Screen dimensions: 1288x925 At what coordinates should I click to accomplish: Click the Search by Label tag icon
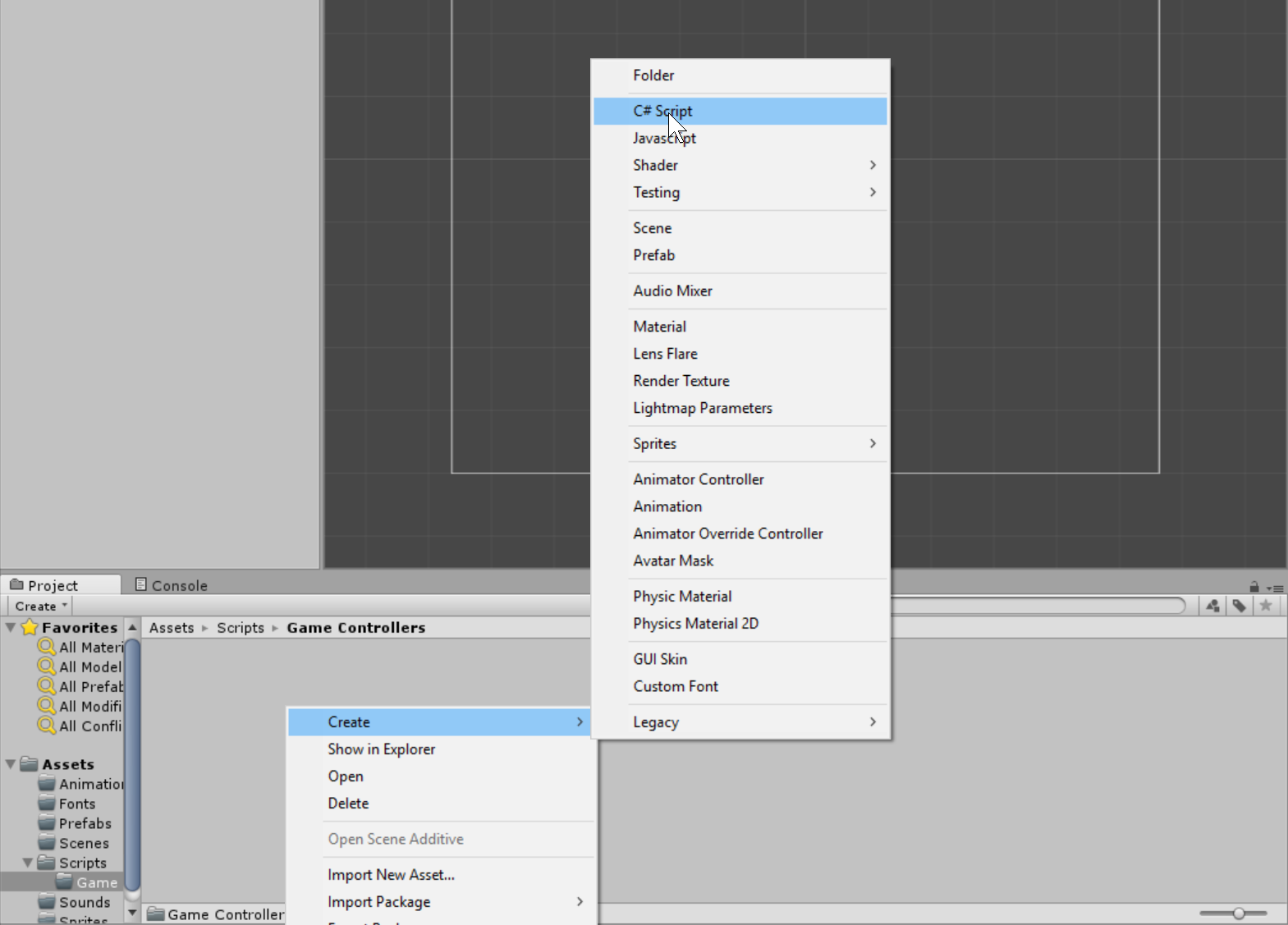pyautogui.click(x=1240, y=606)
